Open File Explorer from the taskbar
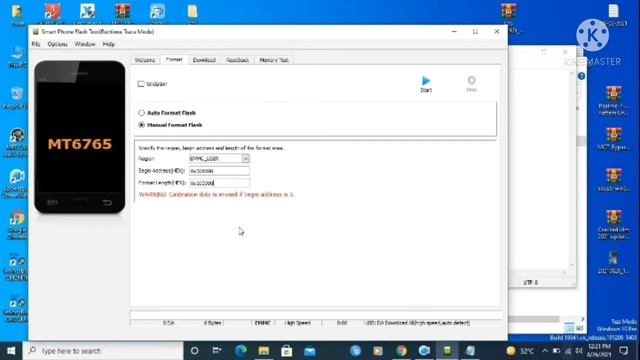Viewport: 640px width, 360px height. (264, 351)
